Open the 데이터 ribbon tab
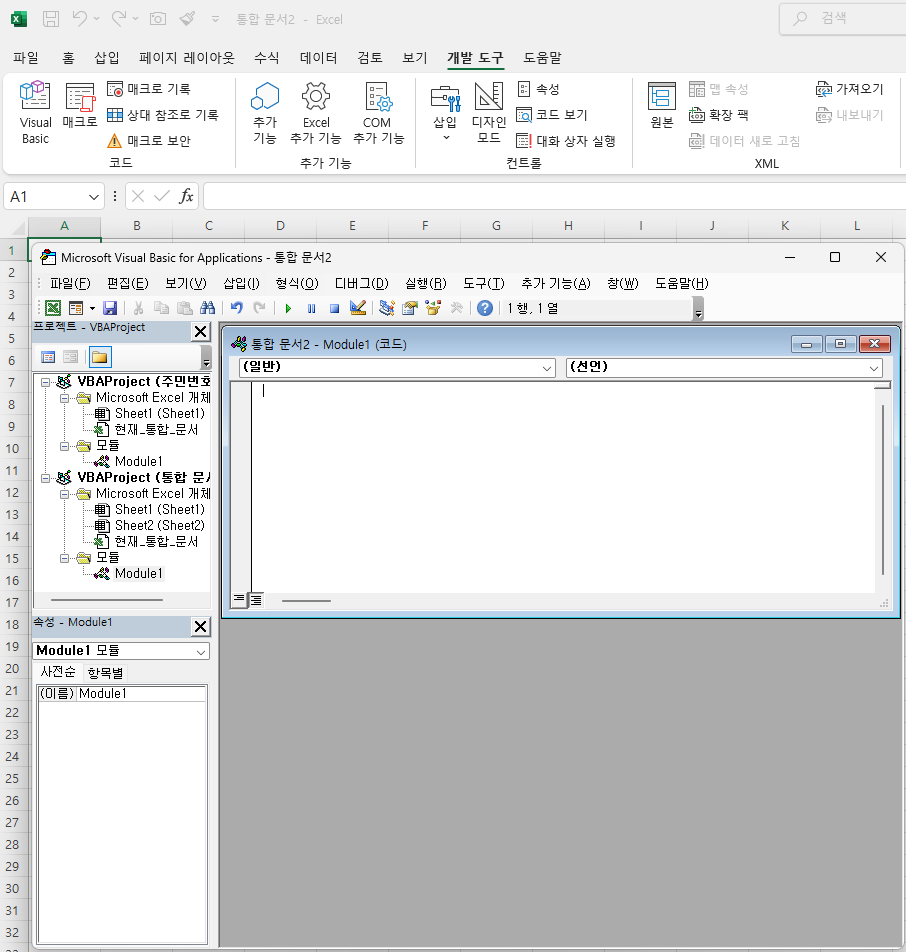This screenshot has width=906, height=952. tap(318, 58)
